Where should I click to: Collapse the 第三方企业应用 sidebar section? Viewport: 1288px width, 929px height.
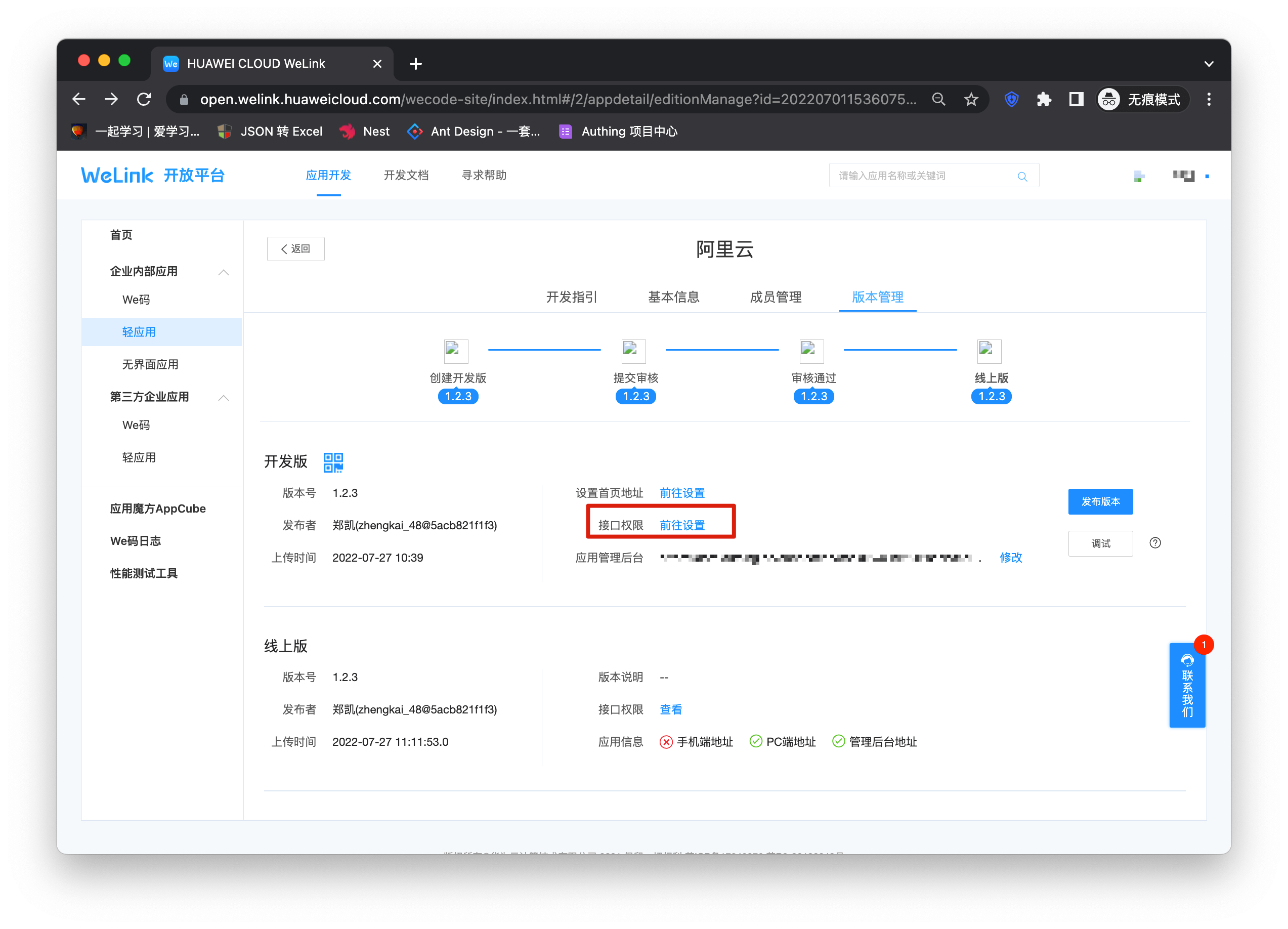(224, 398)
